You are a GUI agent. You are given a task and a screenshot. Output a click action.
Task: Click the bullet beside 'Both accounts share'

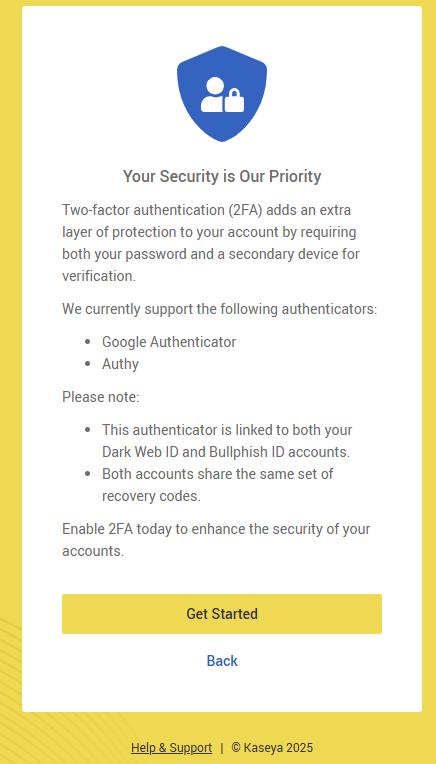[x=88, y=474]
